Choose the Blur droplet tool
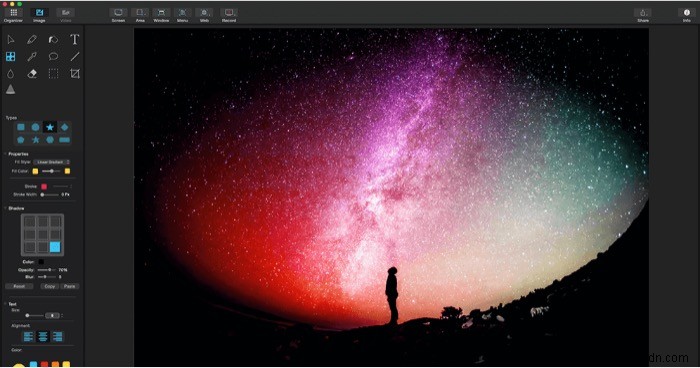The width and height of the screenshot is (700, 368). [10, 74]
